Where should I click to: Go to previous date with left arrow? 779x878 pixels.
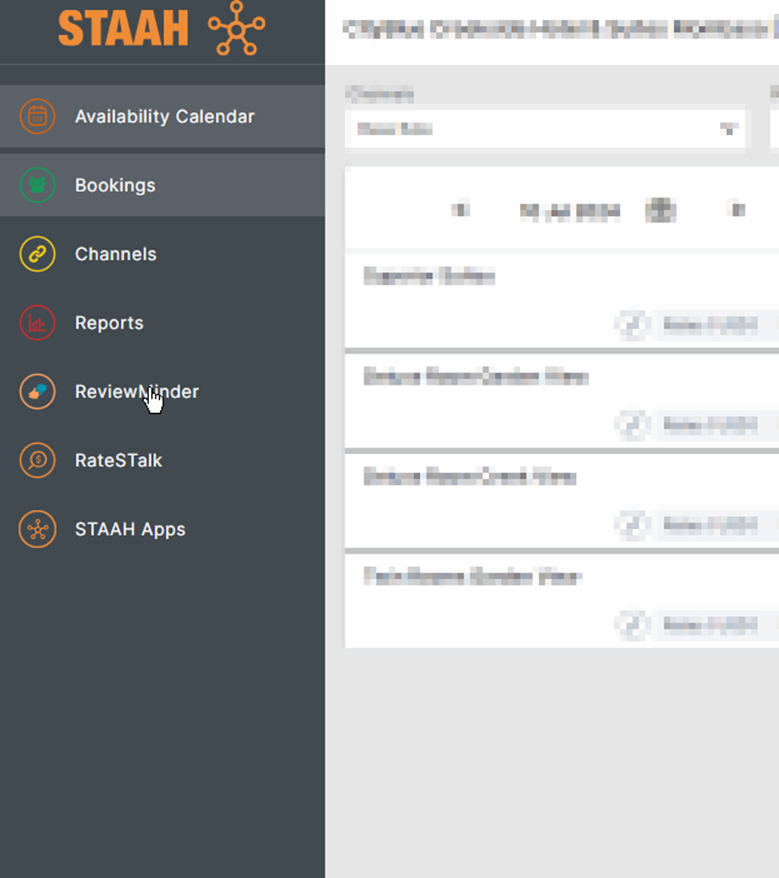[x=460, y=211]
